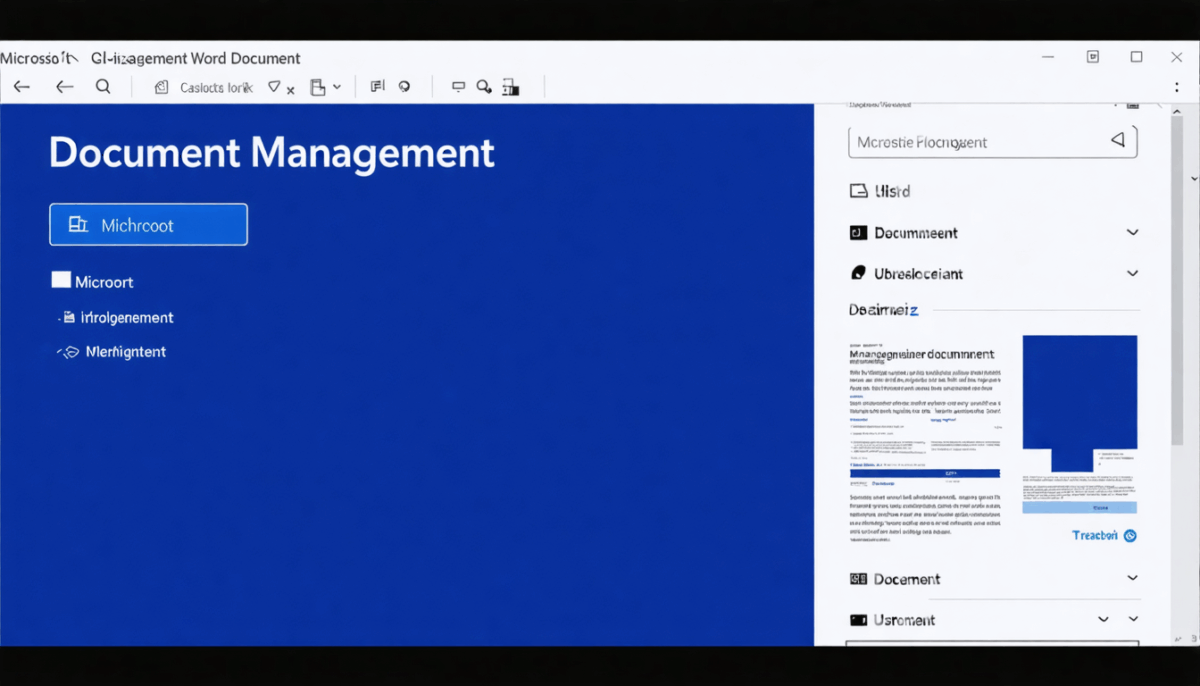
Task: Open the blue document preview thumbnail
Action: [1079, 404]
